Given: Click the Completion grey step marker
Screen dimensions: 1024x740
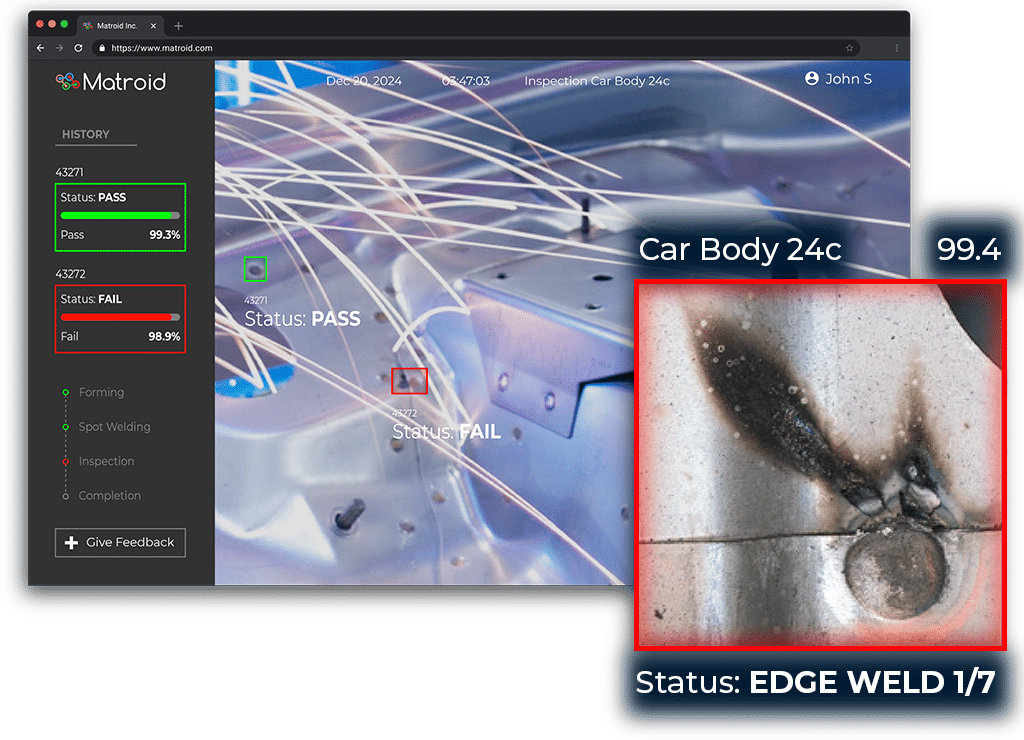Looking at the screenshot, I should (x=65, y=496).
